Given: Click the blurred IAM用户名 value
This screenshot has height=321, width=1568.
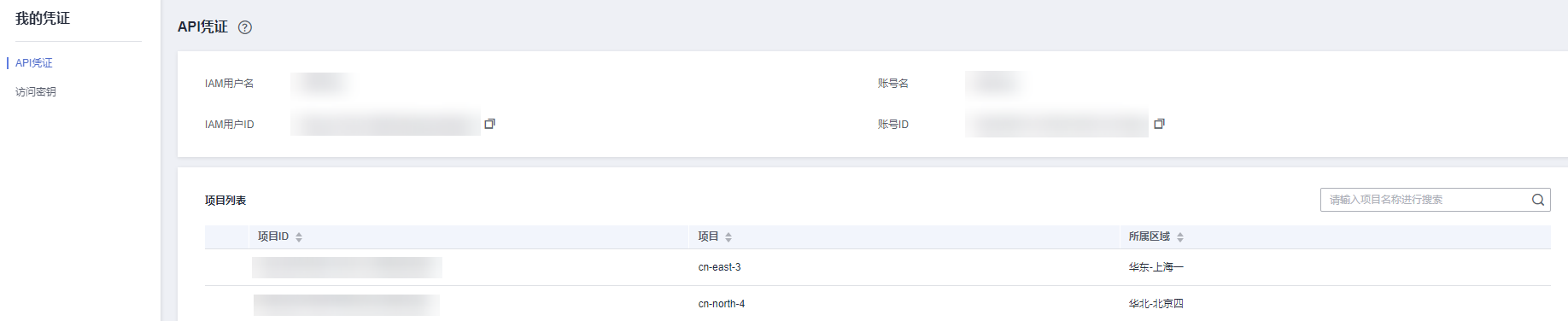Looking at the screenshot, I should (322, 84).
